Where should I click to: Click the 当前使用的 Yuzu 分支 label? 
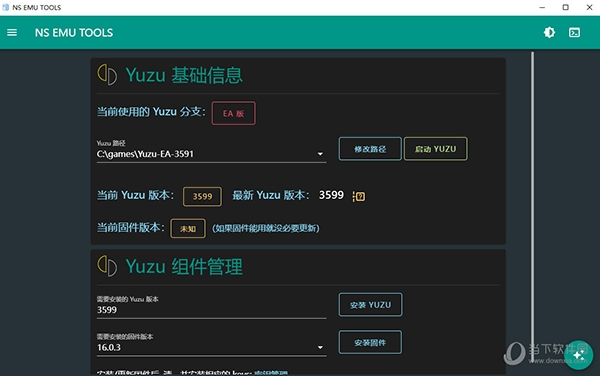point(151,112)
